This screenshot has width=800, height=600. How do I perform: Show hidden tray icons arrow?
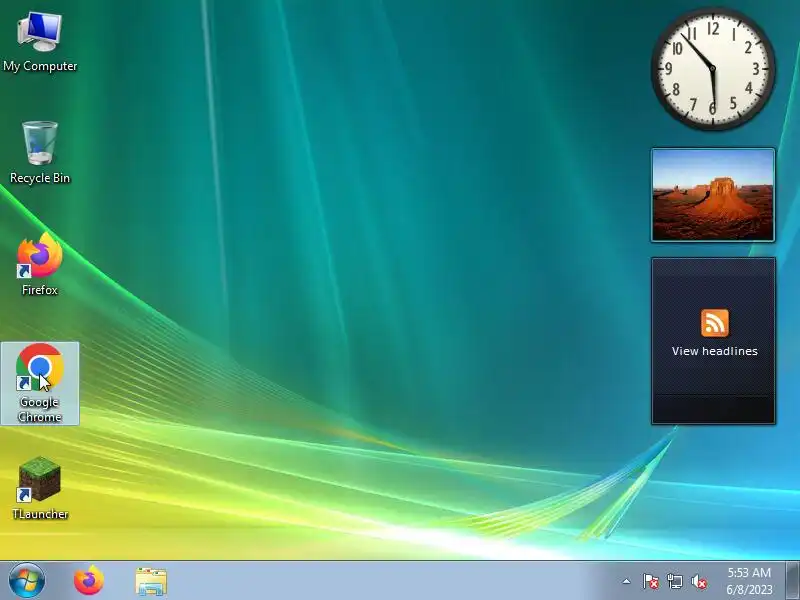coord(627,581)
